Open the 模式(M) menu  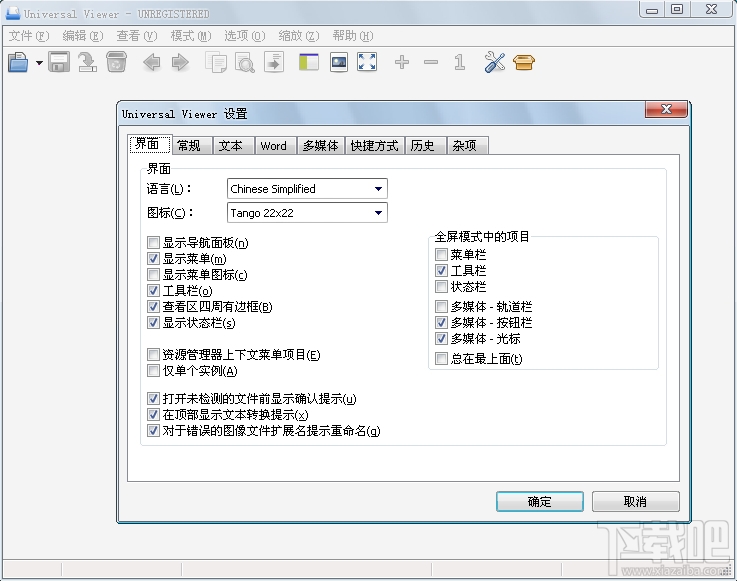[x=191, y=36]
